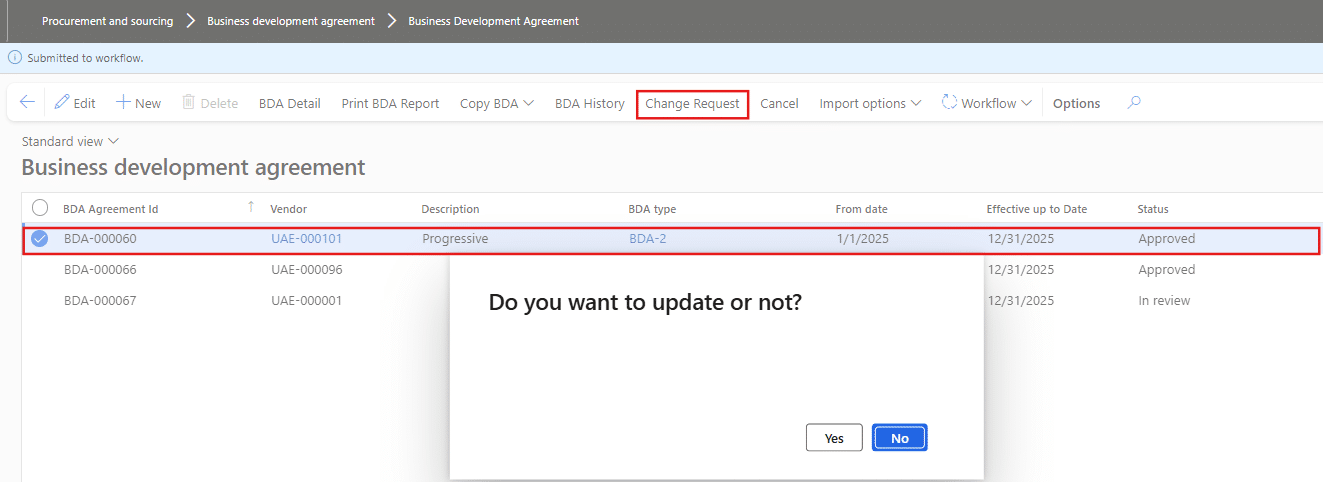Click sort arrow on BDA Agreement Id column
The height and width of the screenshot is (482, 1323).
click(251, 208)
